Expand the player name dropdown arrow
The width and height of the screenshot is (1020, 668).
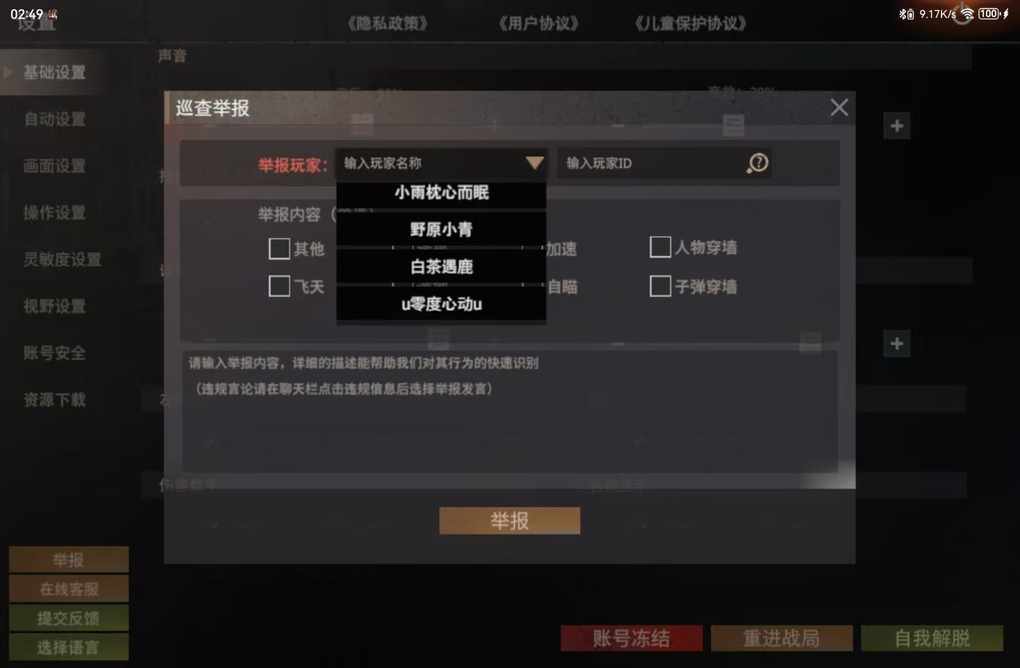pos(535,163)
